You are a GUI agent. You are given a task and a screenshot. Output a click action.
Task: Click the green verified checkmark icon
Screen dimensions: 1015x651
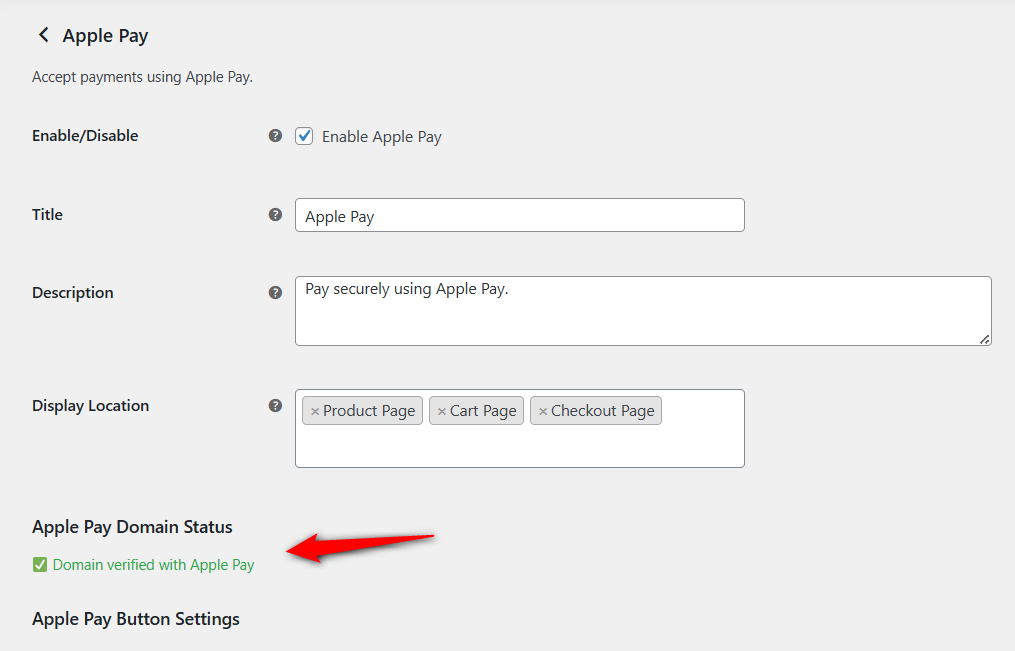40,565
